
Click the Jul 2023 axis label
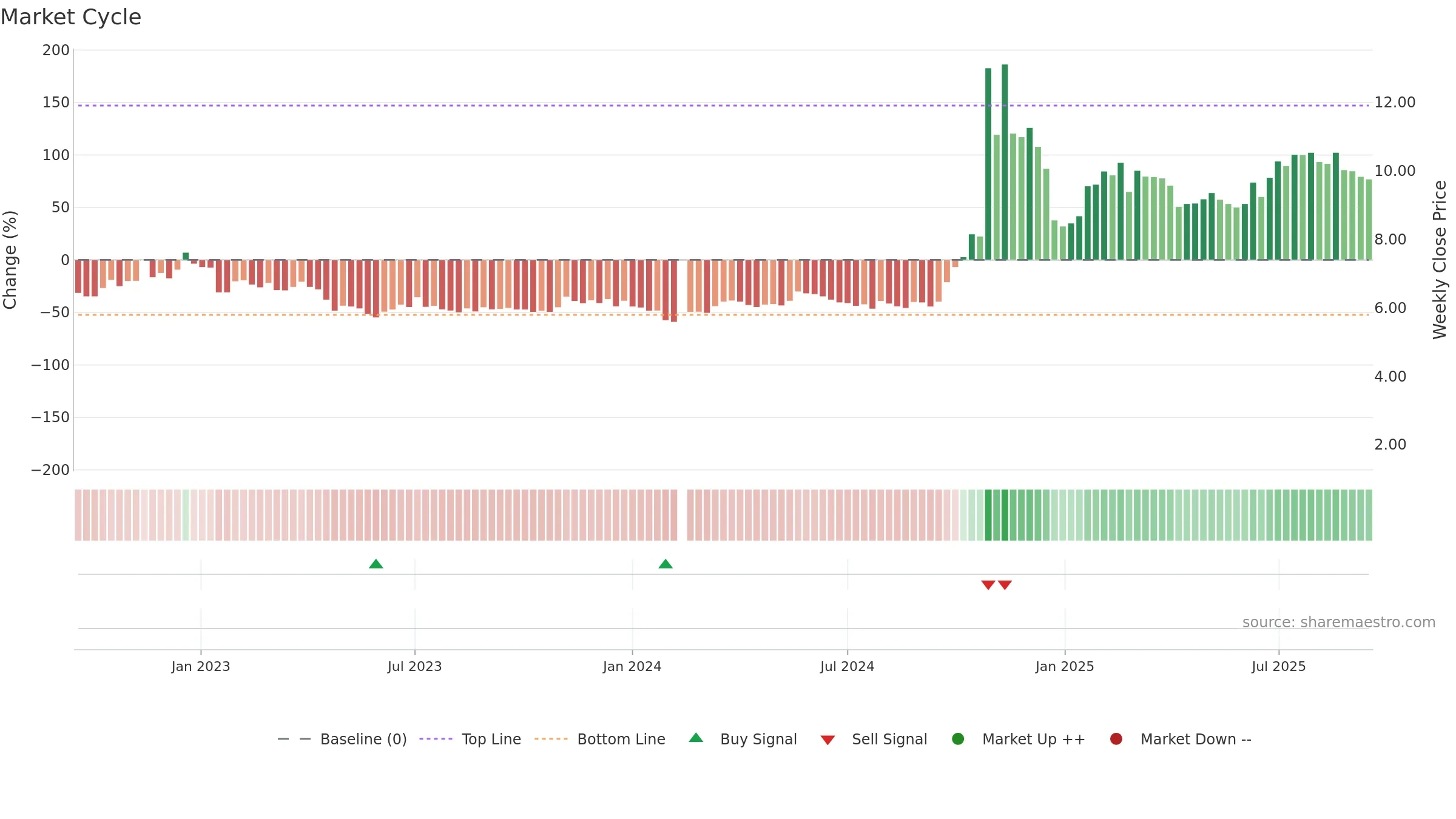pyautogui.click(x=415, y=666)
